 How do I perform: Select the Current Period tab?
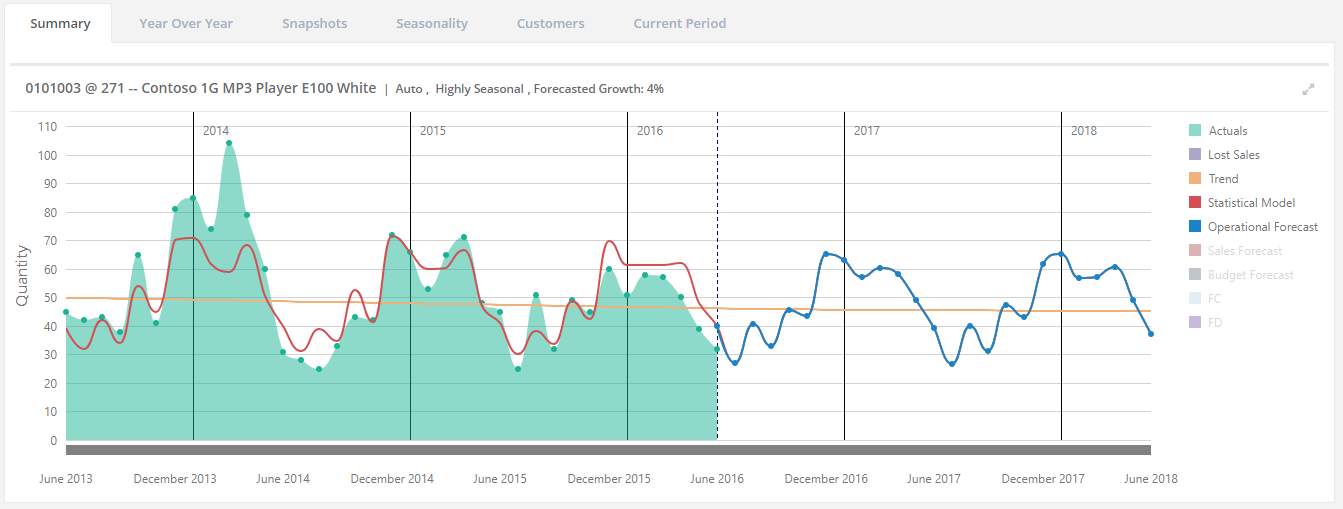[680, 23]
